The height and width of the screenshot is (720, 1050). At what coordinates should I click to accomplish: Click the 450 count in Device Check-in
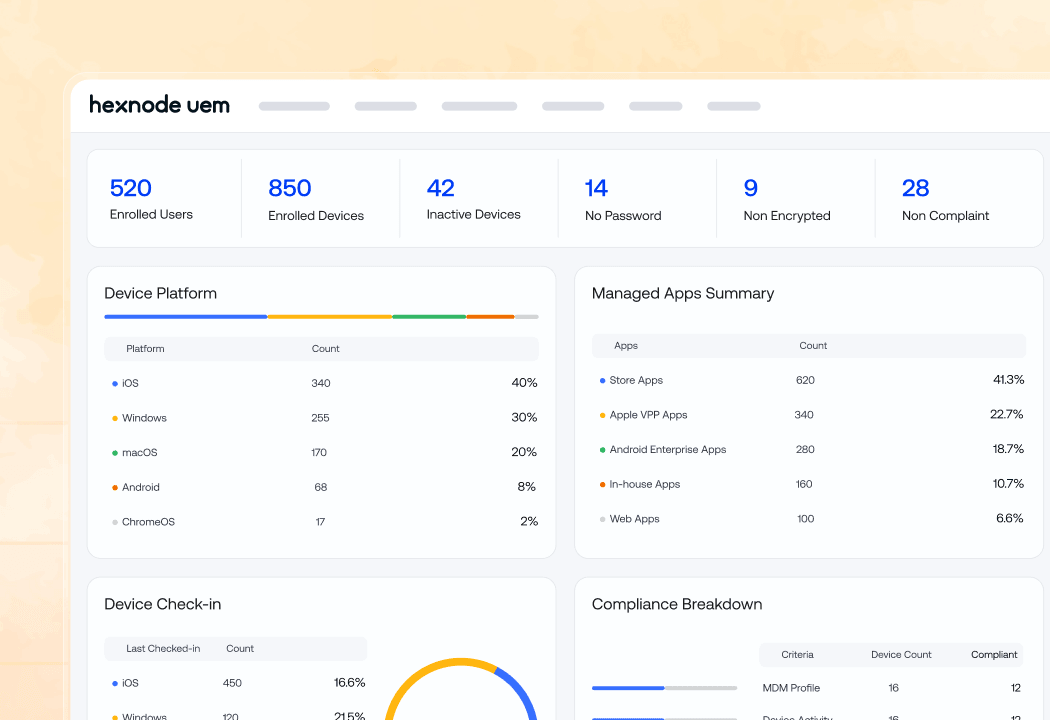click(232, 683)
